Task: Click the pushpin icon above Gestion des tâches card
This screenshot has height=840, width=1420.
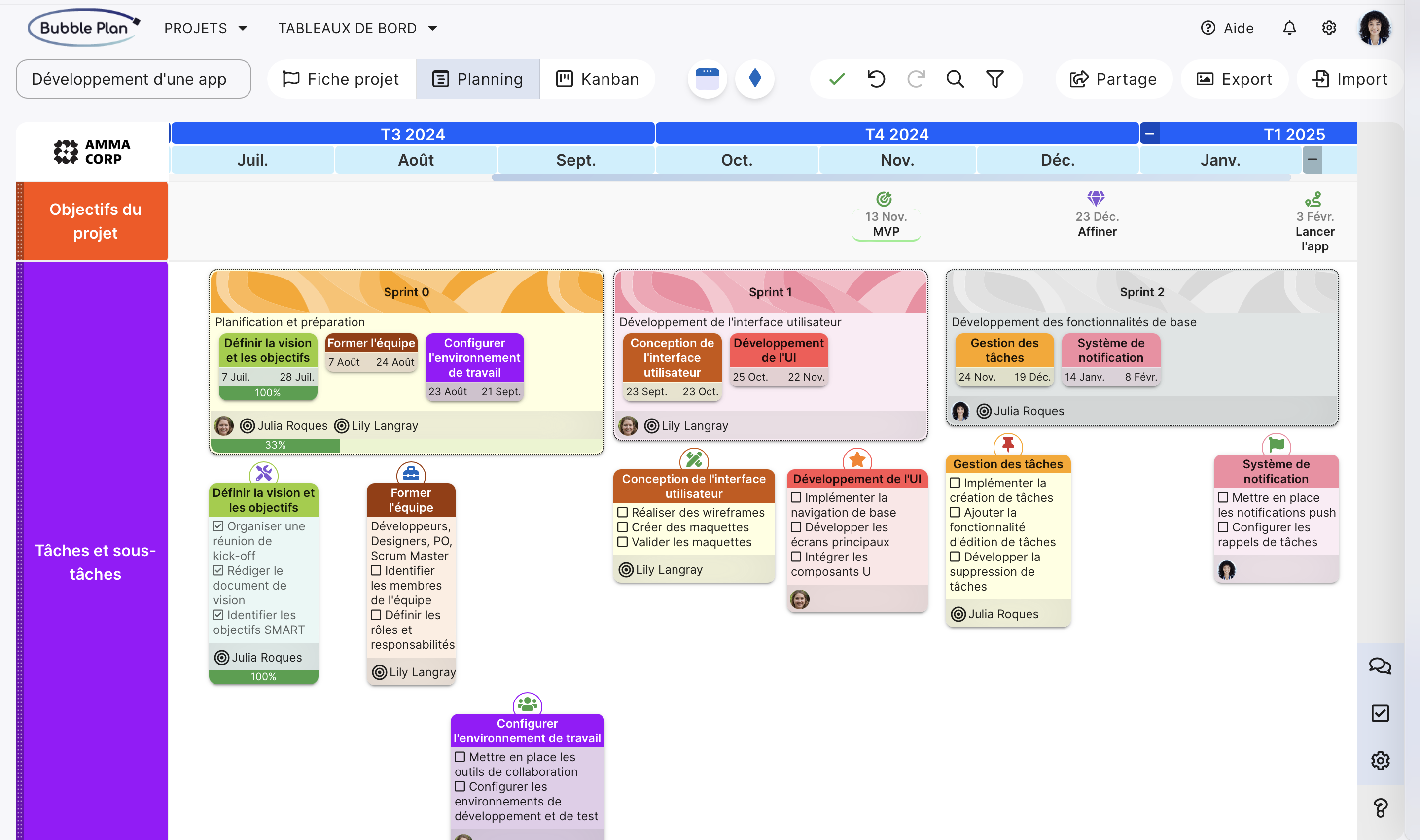Action: coord(1008,444)
